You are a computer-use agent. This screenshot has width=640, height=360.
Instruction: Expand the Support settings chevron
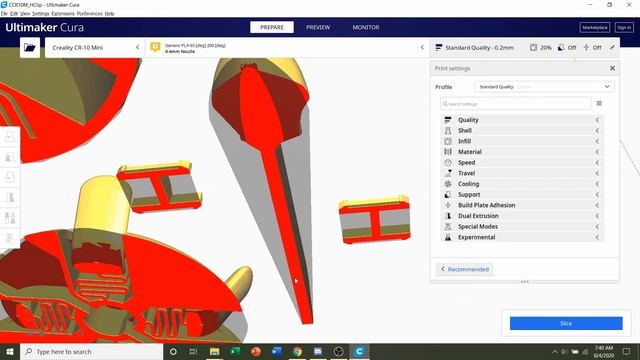coord(597,195)
